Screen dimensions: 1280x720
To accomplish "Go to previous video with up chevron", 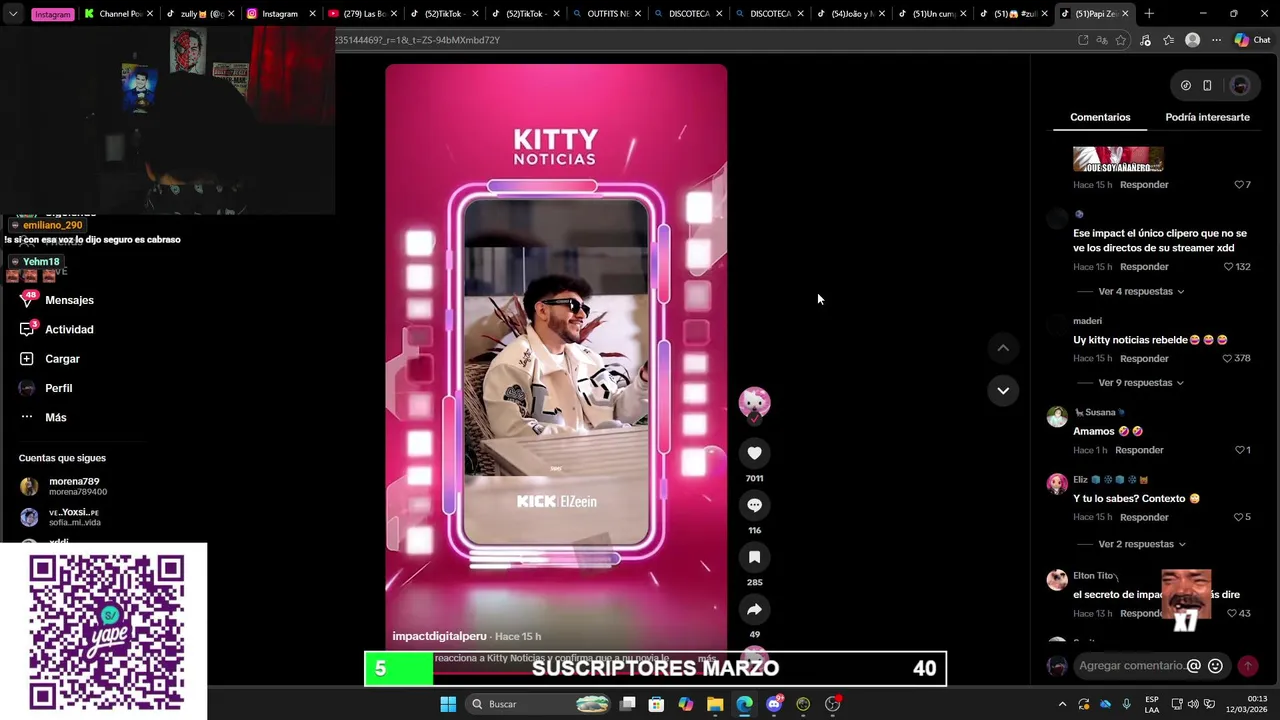I will 1003,348.
